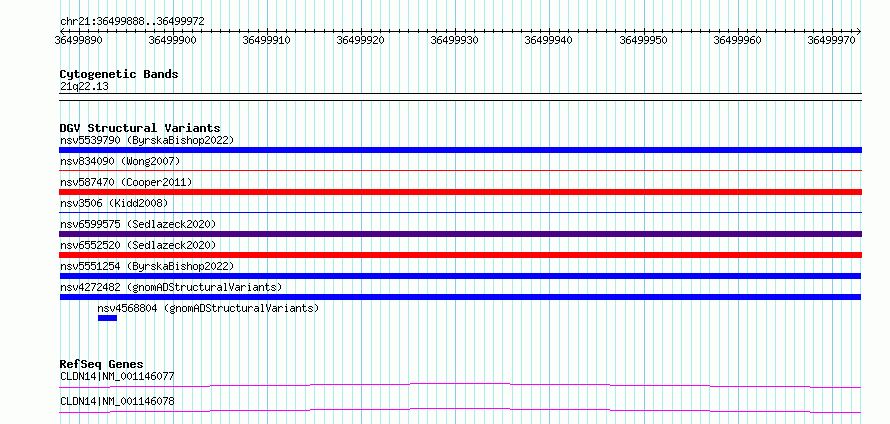Viewport: 890px width, 424px height.
Task: Click the magenta line of CLDN14|NM_001146078
Action: pos(460,410)
